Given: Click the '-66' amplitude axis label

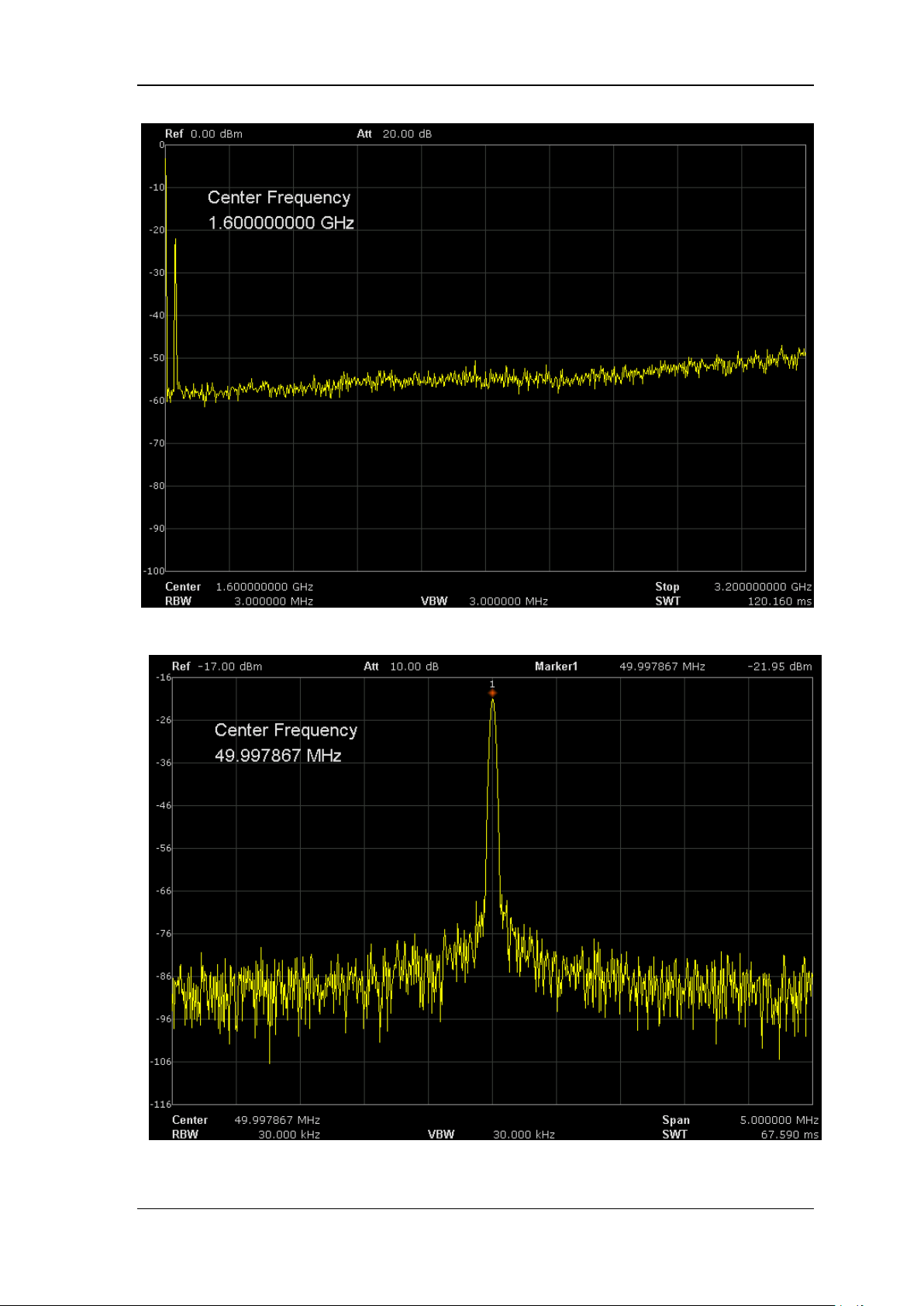Looking at the screenshot, I should [x=164, y=891].
